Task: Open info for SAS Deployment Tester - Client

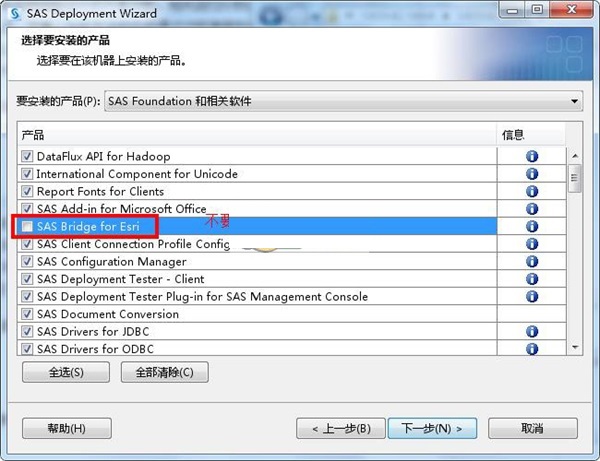Action: (532, 279)
